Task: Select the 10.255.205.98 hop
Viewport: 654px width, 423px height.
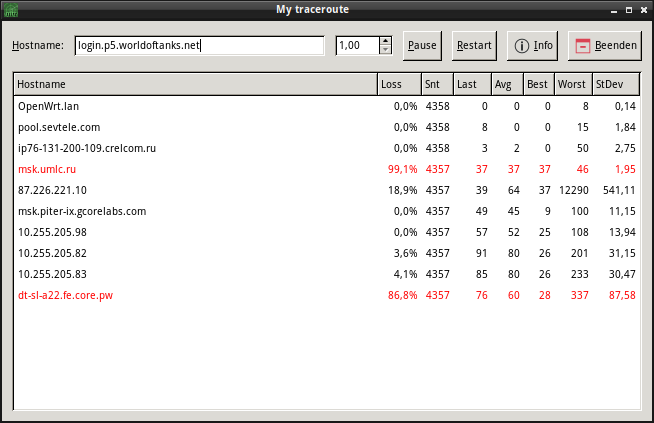Action: pos(327,232)
